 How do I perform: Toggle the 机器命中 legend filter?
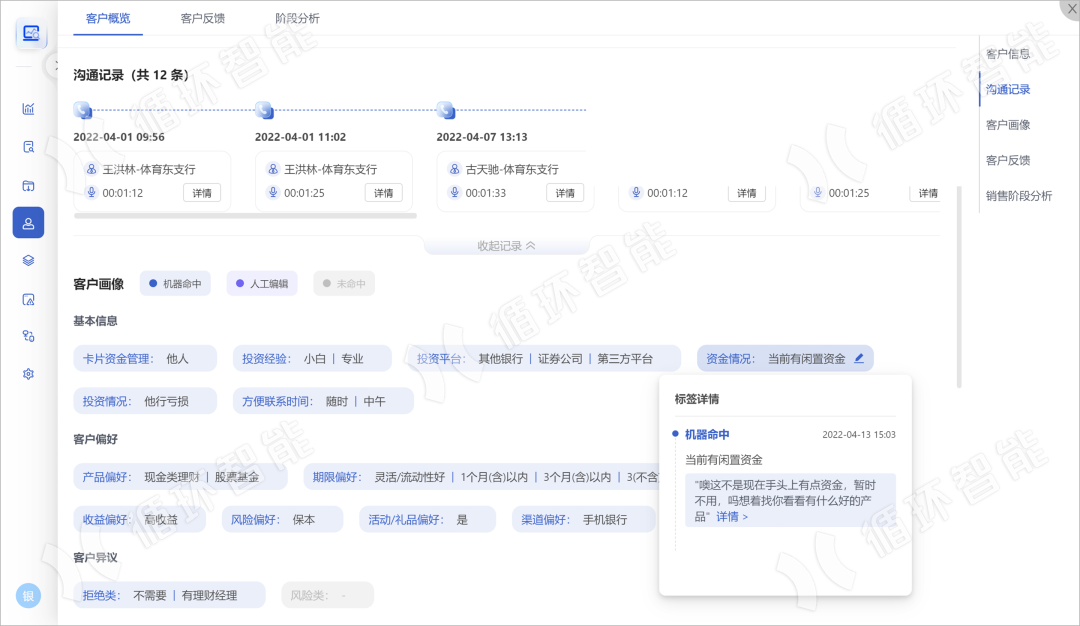click(175, 284)
